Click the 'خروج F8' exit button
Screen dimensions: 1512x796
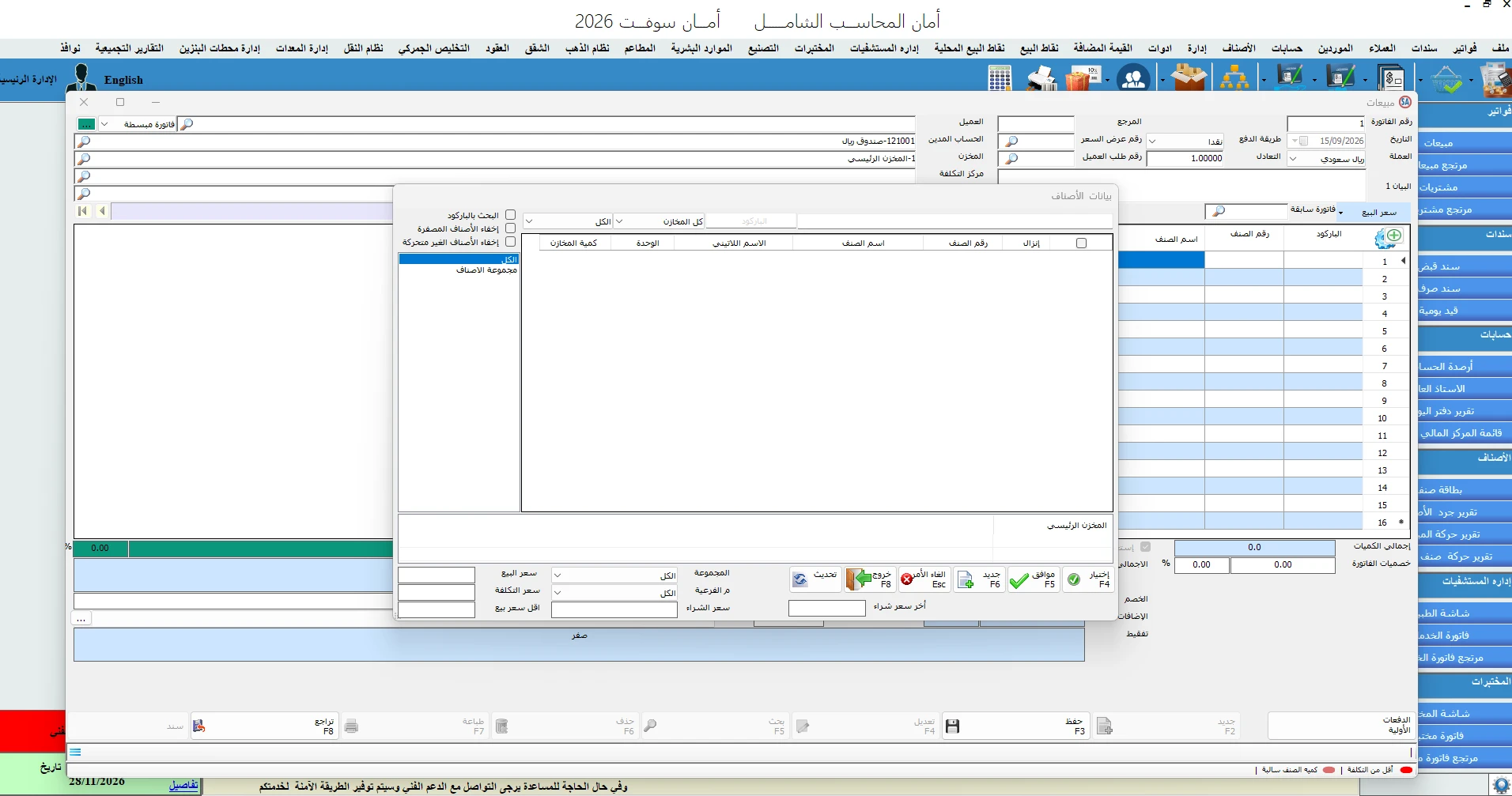click(x=870, y=579)
